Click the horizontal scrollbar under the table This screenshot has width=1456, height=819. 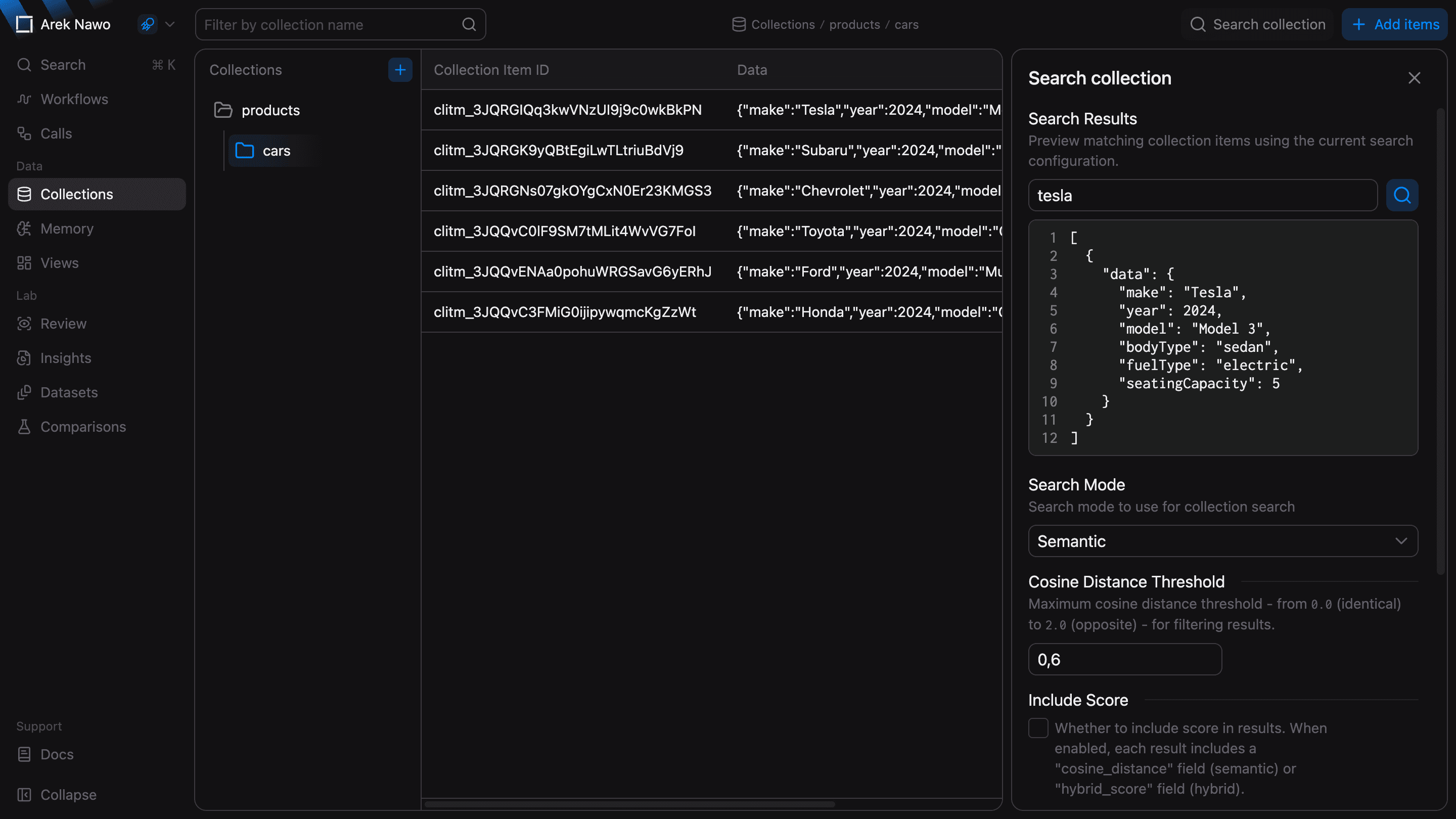coord(629,804)
